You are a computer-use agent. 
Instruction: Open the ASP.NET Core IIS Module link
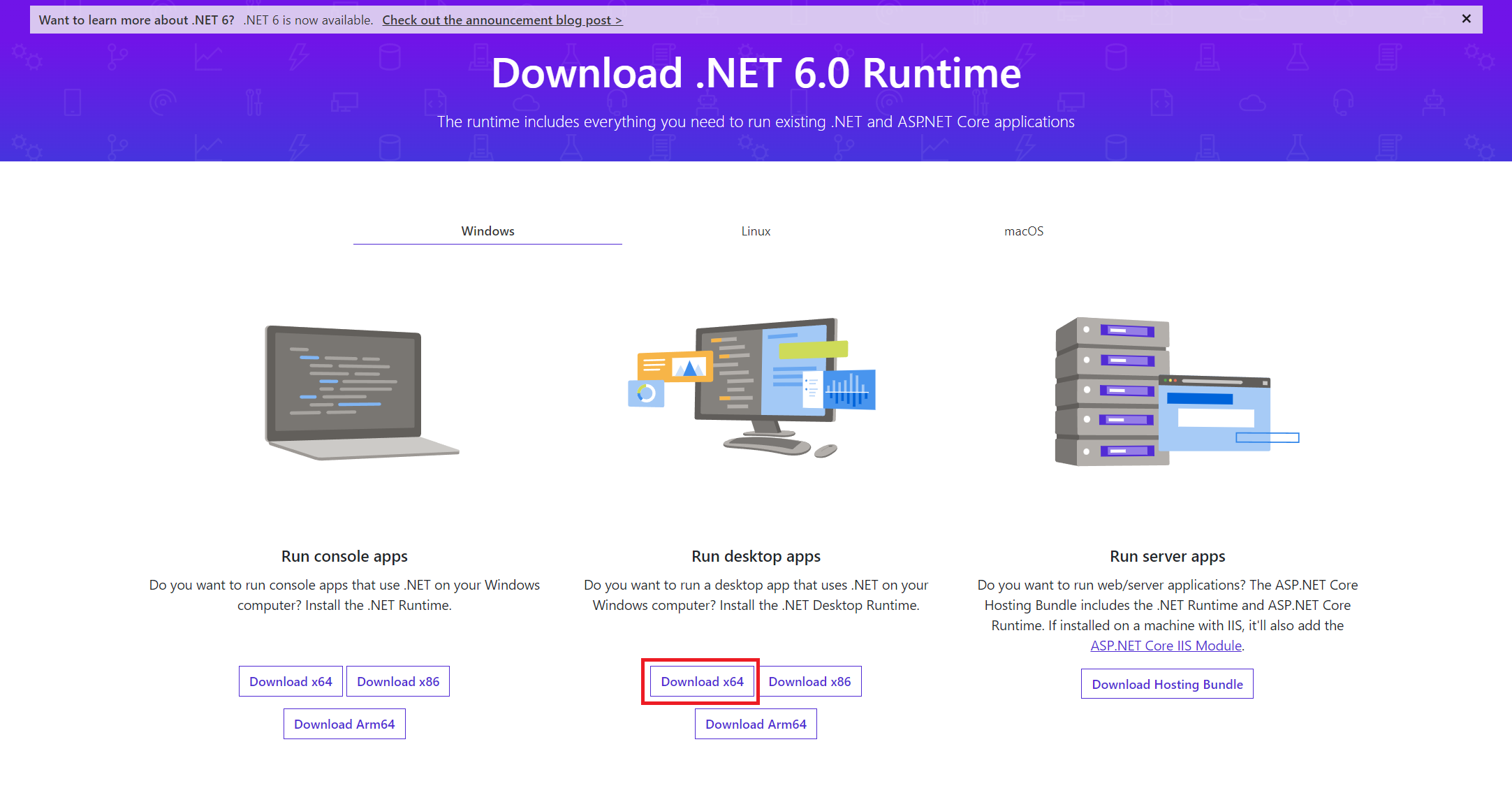1166,646
